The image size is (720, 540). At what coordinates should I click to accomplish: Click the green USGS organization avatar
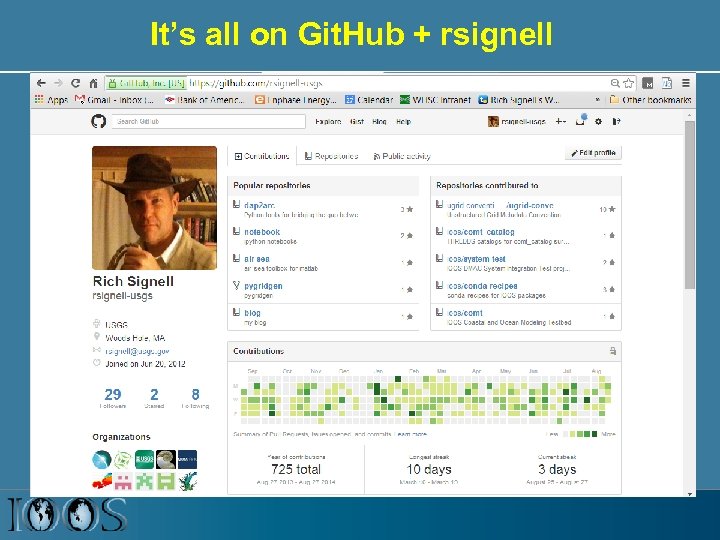[x=144, y=459]
